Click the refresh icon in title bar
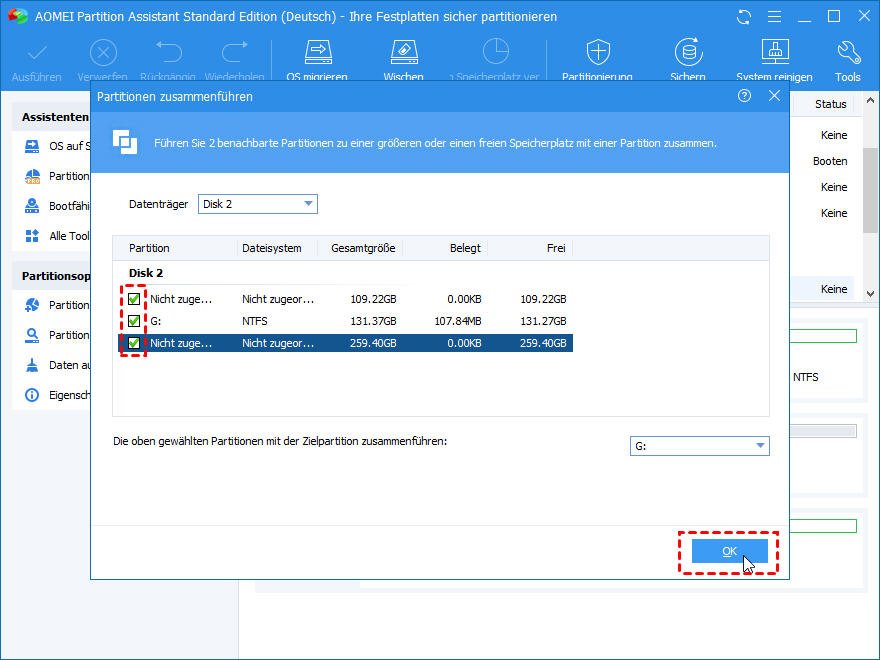This screenshot has height=660, width=880. [x=743, y=17]
